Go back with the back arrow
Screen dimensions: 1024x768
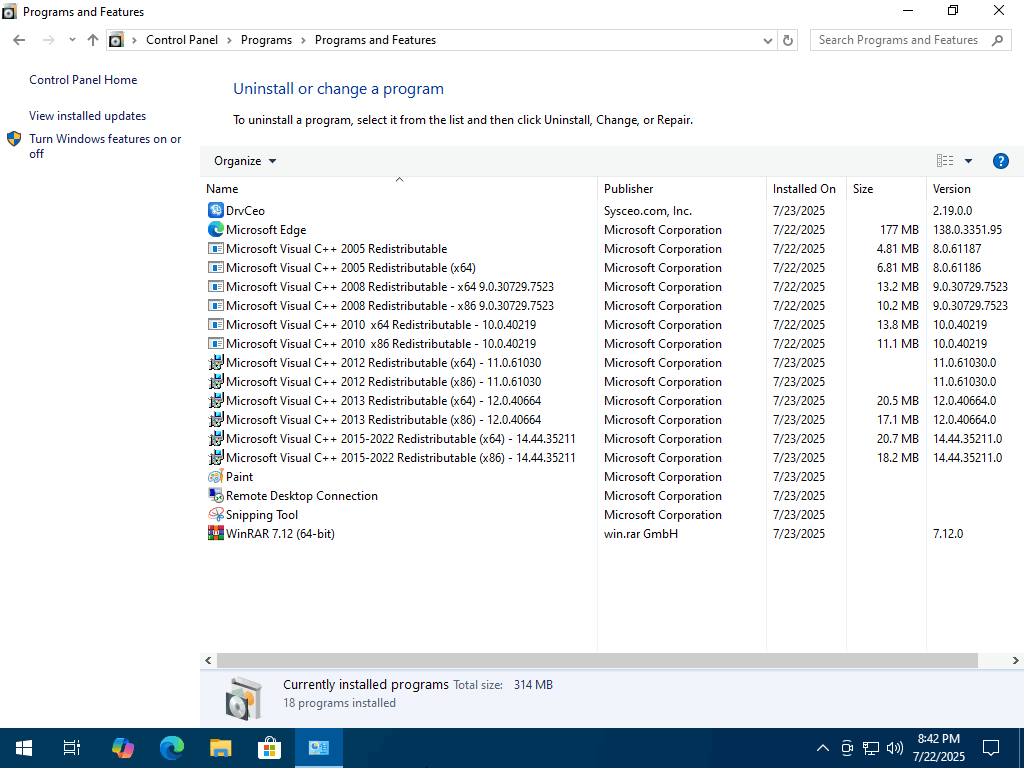(x=19, y=40)
